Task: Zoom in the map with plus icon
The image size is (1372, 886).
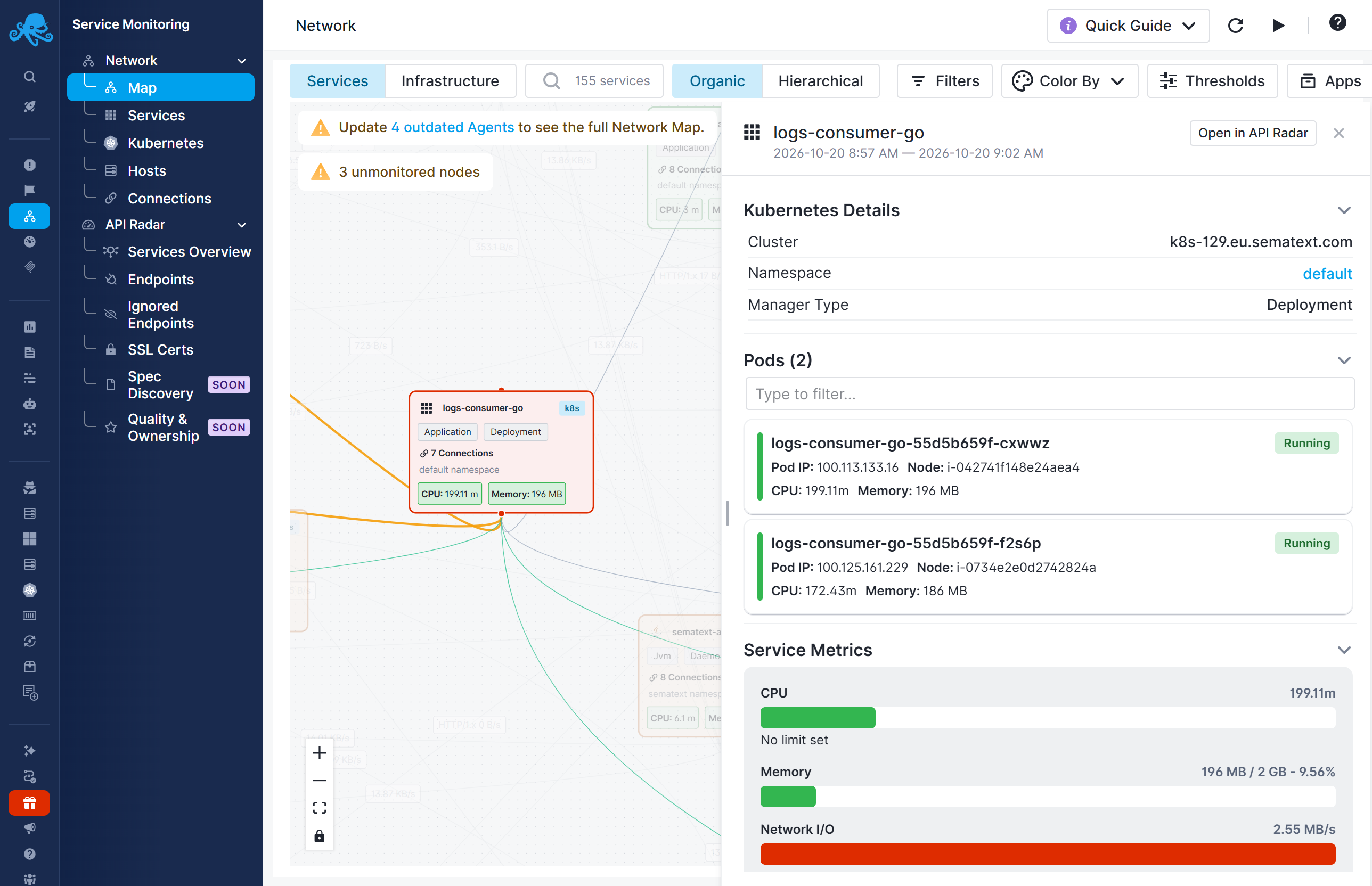Action: coord(320,752)
